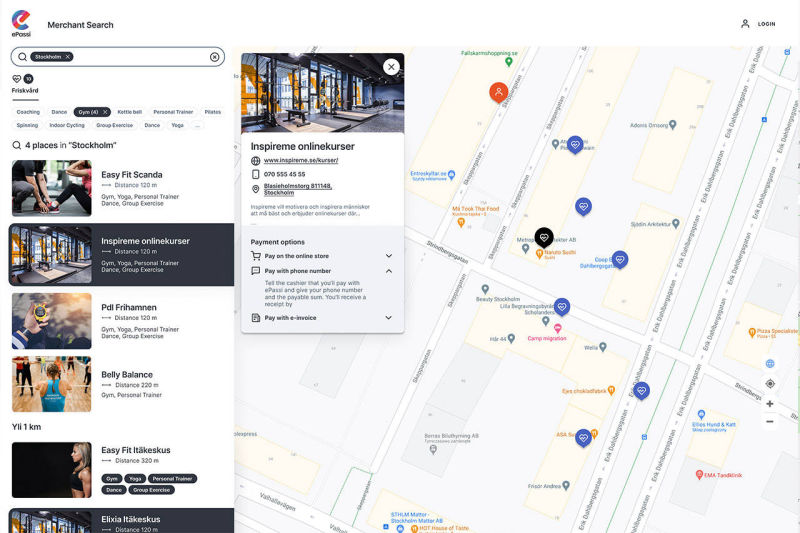This screenshot has width=800, height=533.
Task: Remove the Stockholm search tag
Action: 67,57
